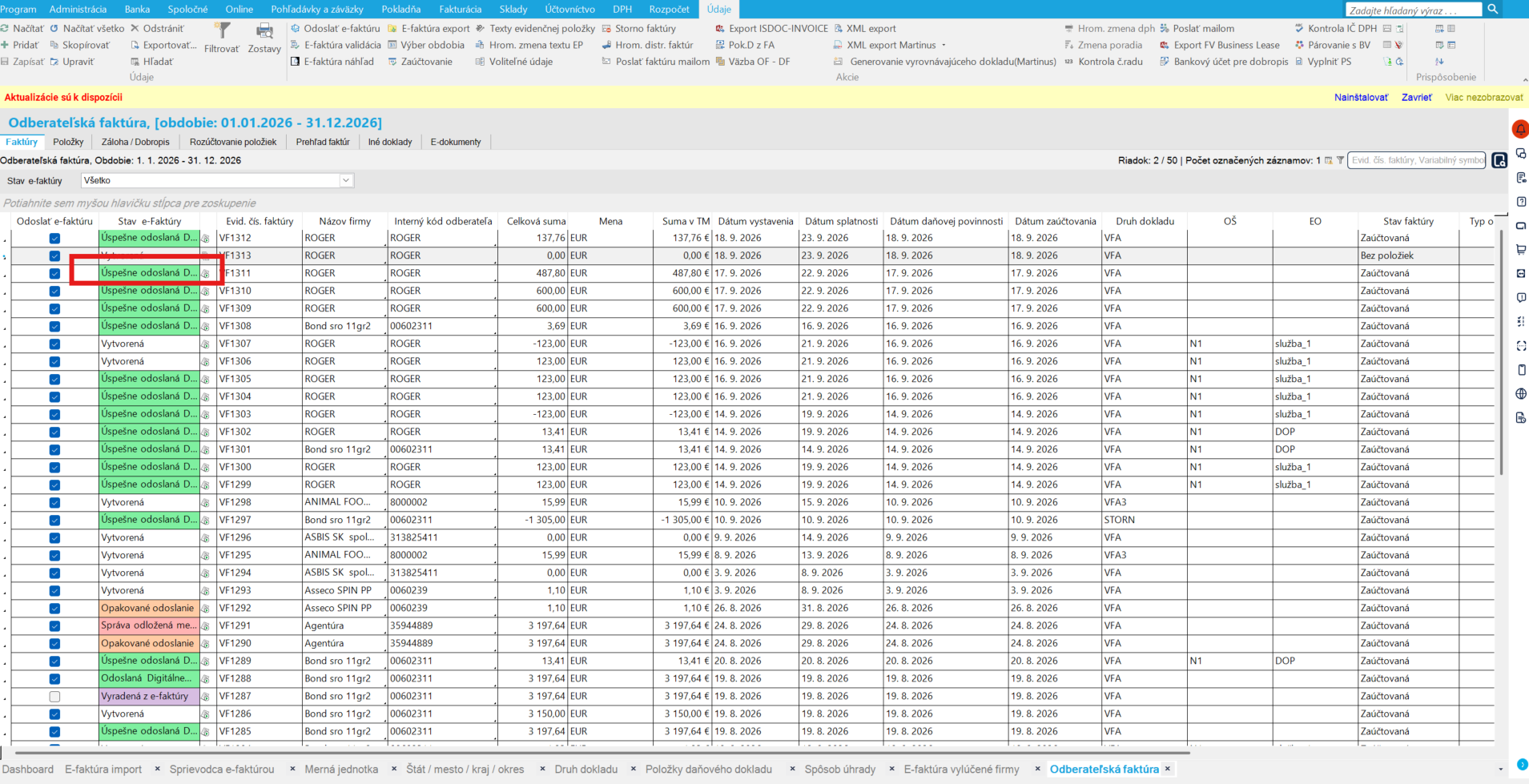This screenshot has height=784, width=1529.
Task: Expand the XML export Martinus arrow
Action: [x=944, y=45]
